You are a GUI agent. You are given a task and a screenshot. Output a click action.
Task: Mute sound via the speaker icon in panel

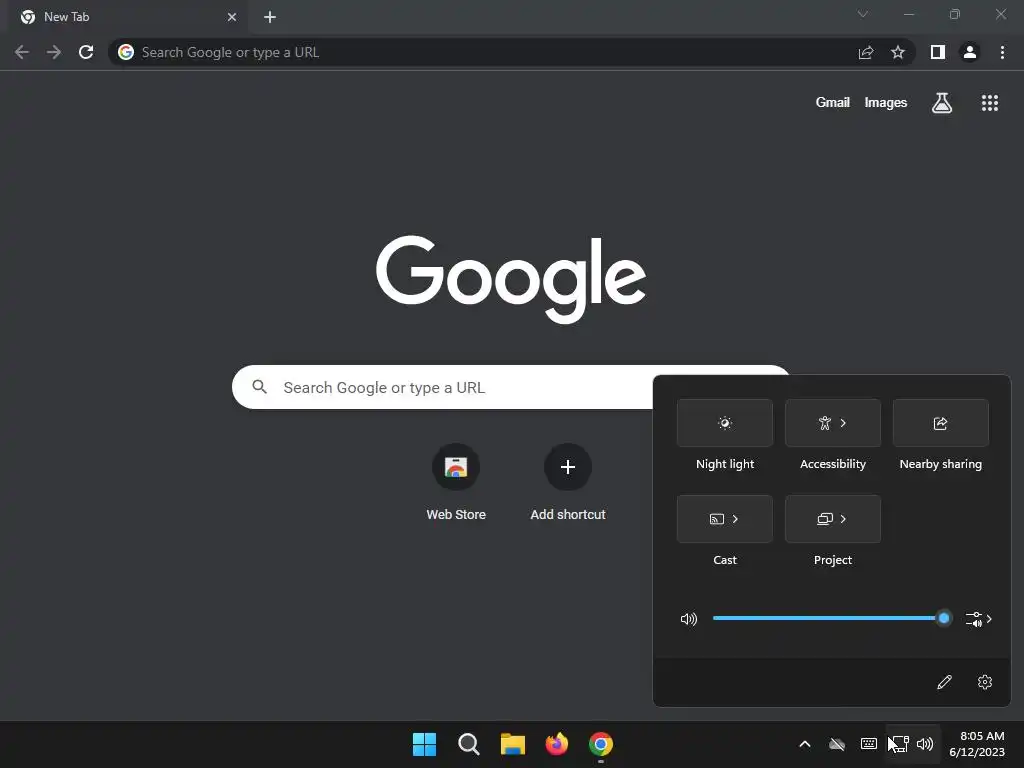[689, 618]
